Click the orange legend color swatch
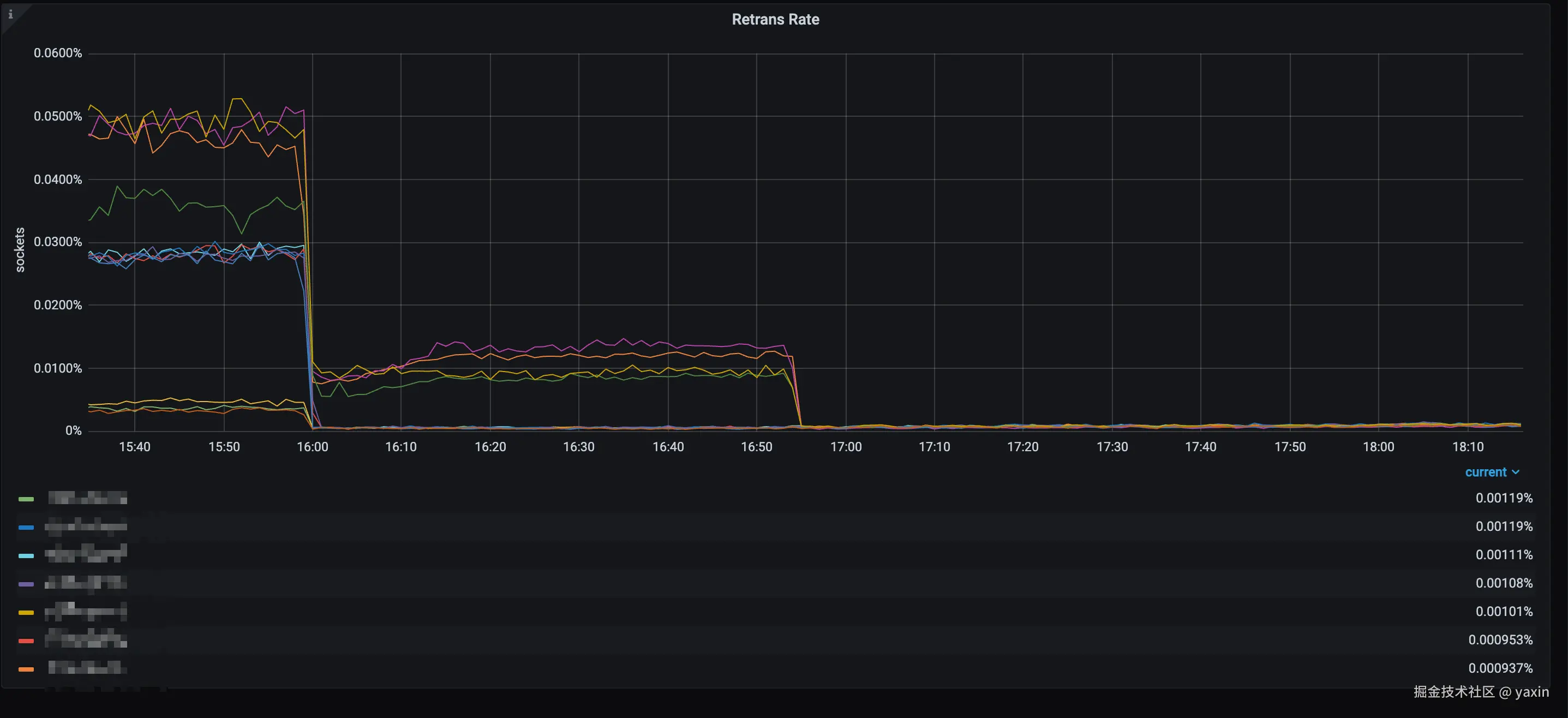 26,669
